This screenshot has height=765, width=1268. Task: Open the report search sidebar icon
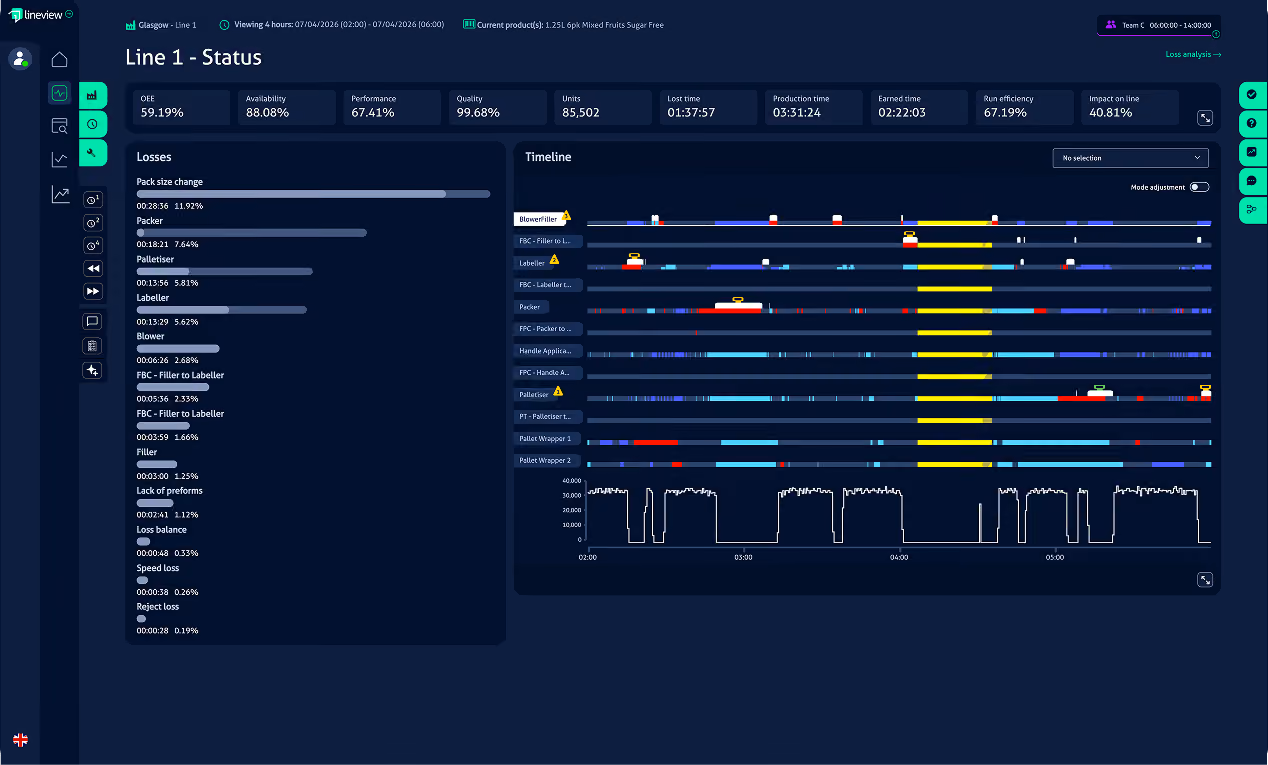(x=60, y=126)
